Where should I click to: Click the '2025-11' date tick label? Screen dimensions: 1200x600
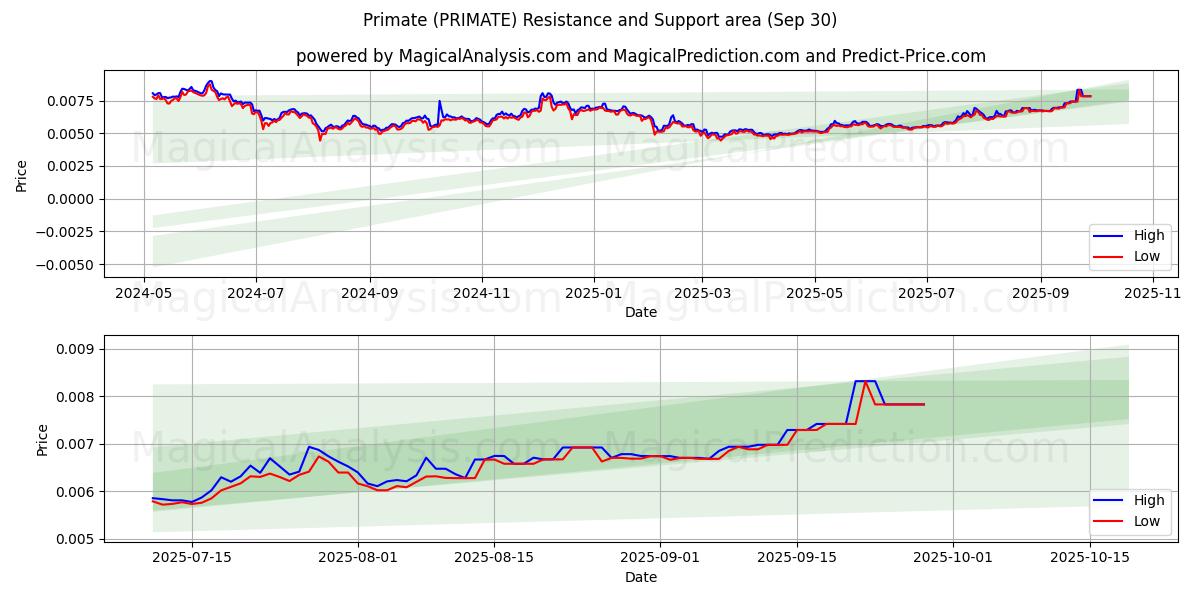(1152, 292)
